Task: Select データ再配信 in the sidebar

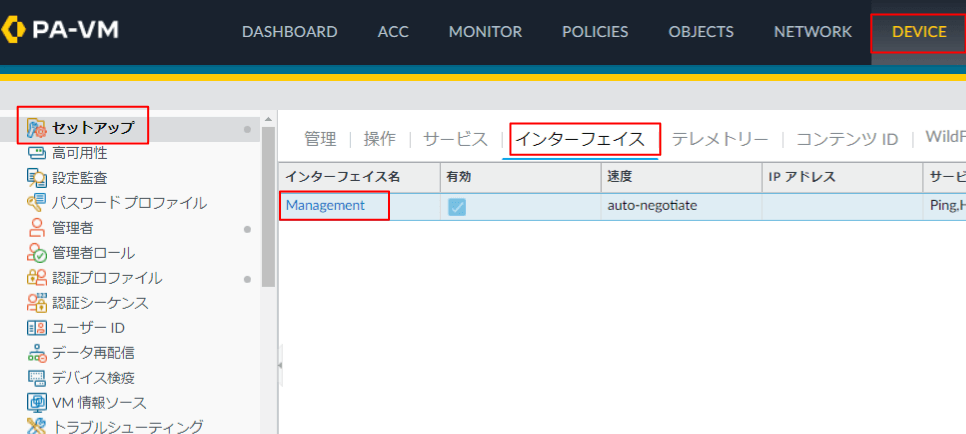Action: (x=94, y=353)
